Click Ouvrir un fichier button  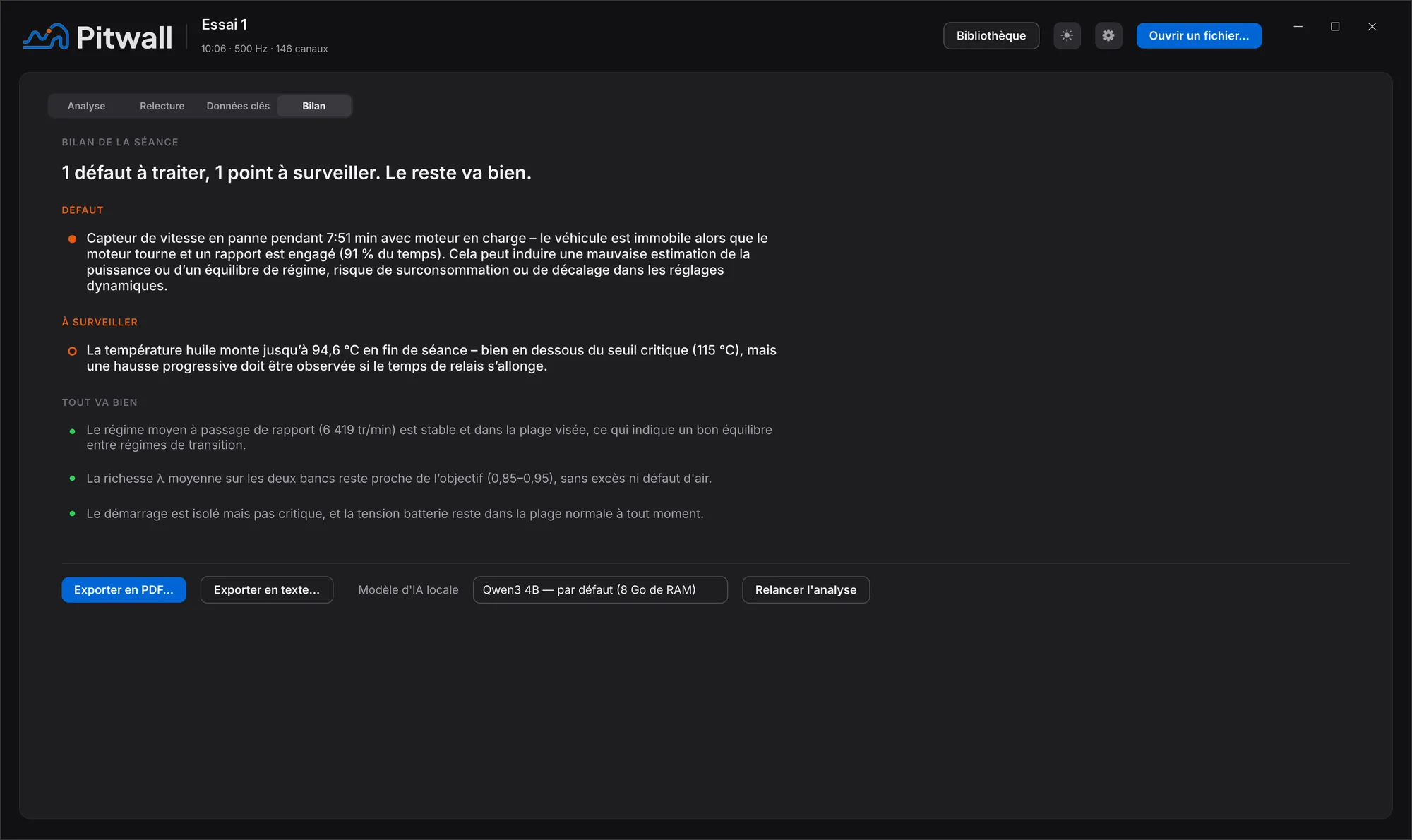click(1199, 36)
